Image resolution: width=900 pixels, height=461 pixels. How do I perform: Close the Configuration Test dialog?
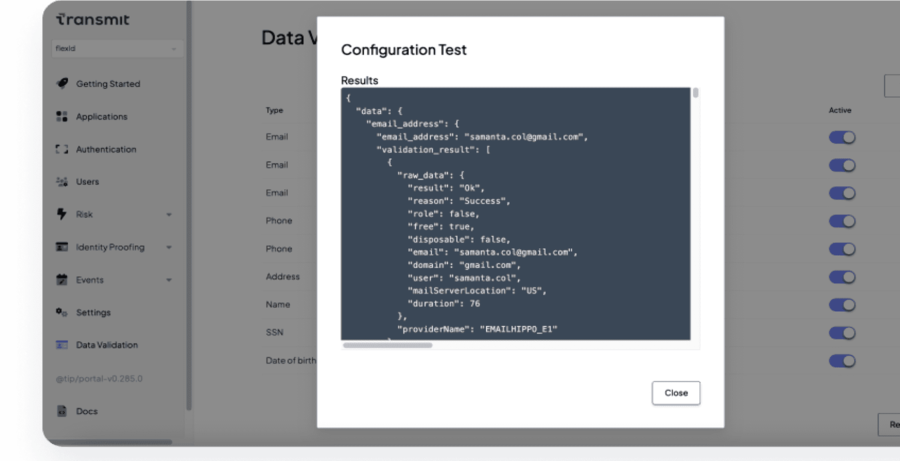(676, 393)
